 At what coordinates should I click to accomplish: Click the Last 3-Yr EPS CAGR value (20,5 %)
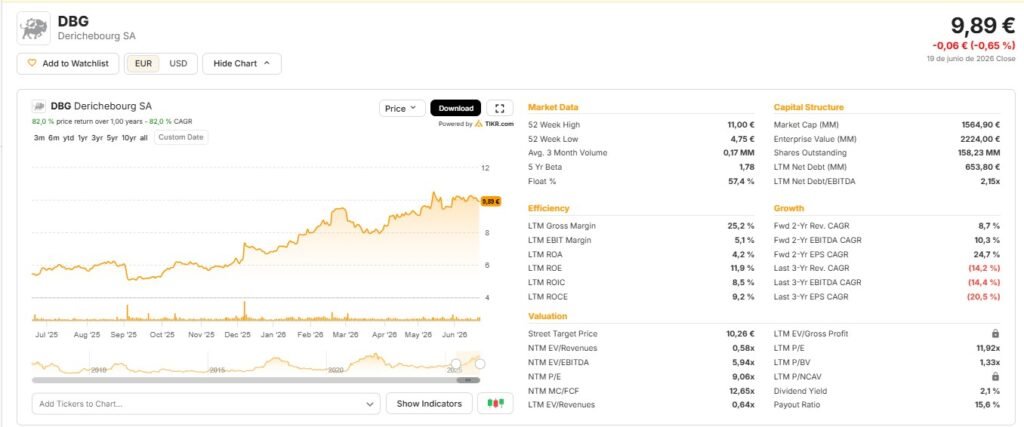(x=984, y=297)
